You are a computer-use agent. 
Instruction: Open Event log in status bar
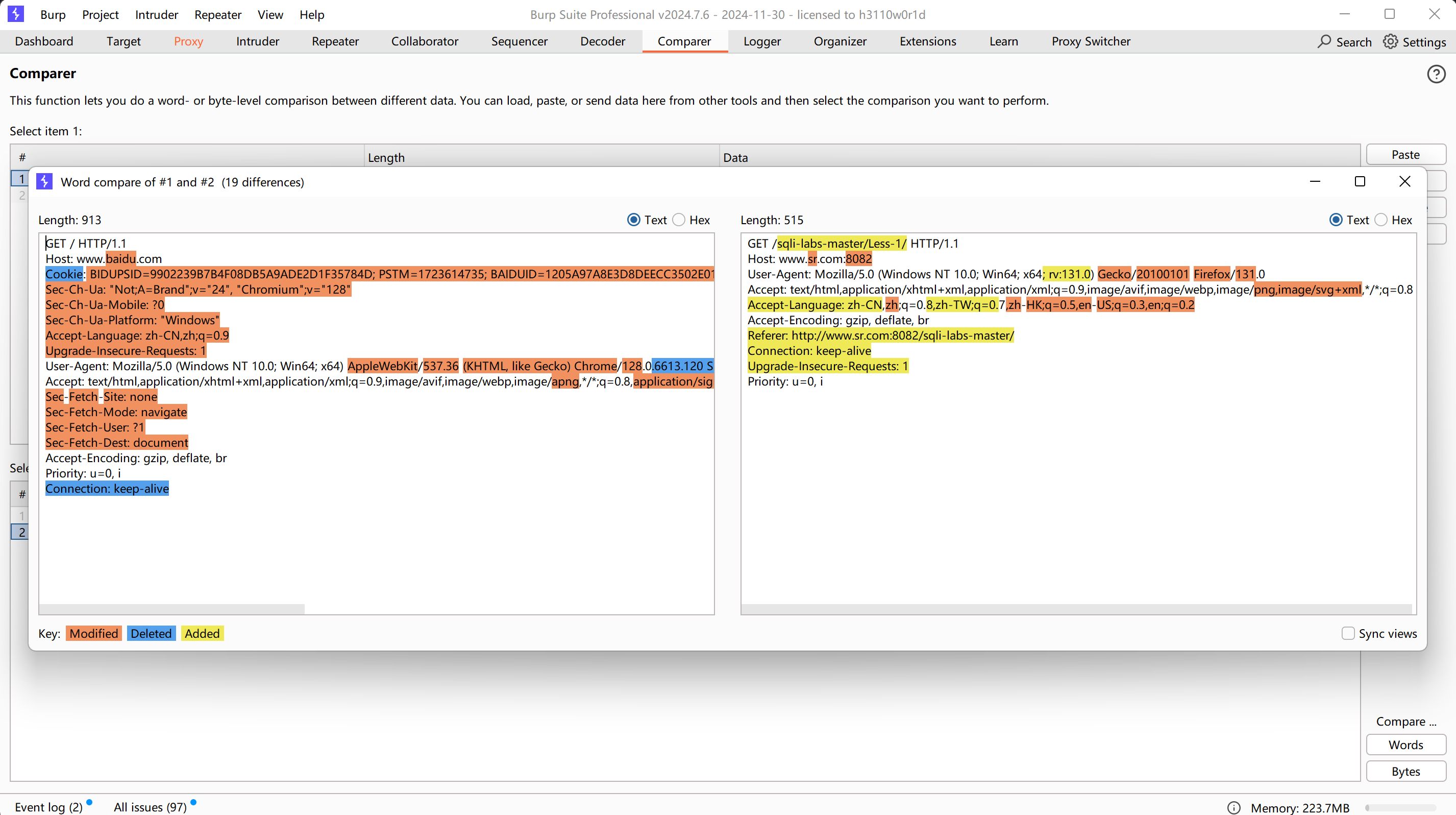point(48,807)
